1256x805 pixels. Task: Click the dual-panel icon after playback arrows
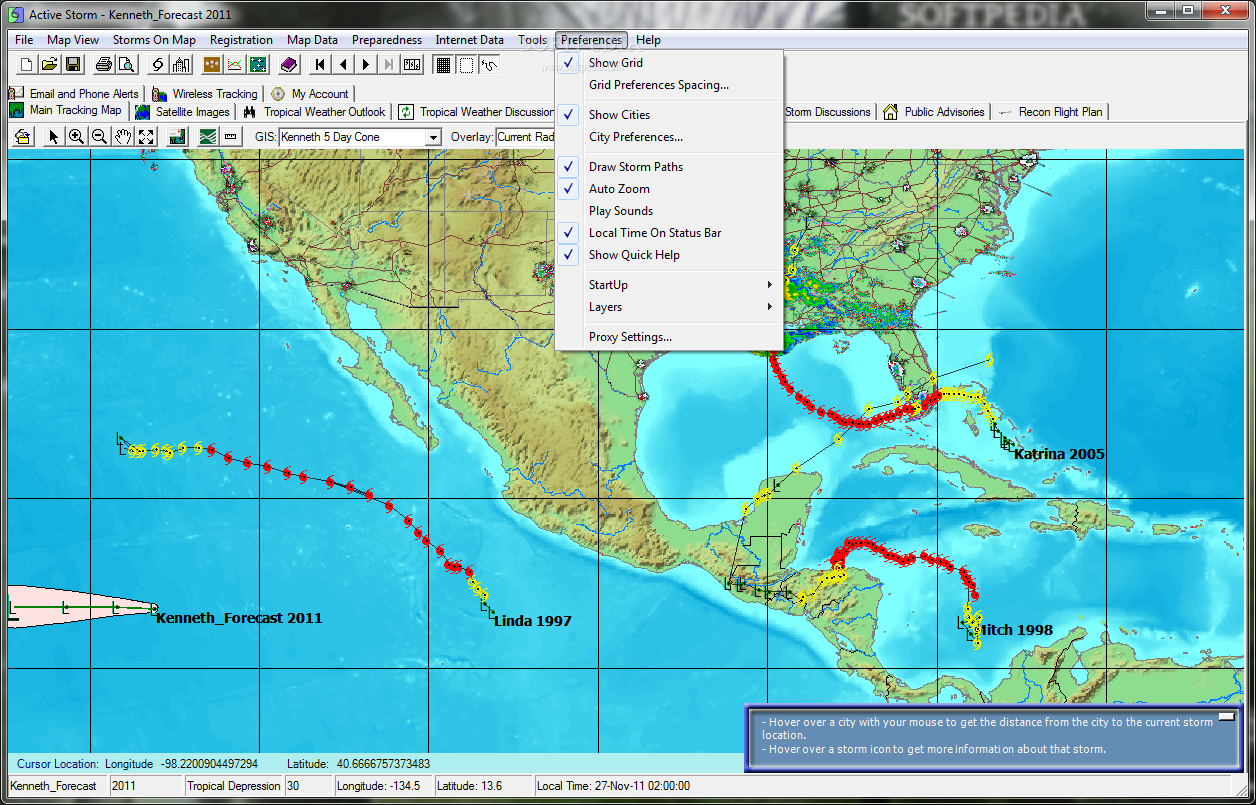[x=412, y=65]
